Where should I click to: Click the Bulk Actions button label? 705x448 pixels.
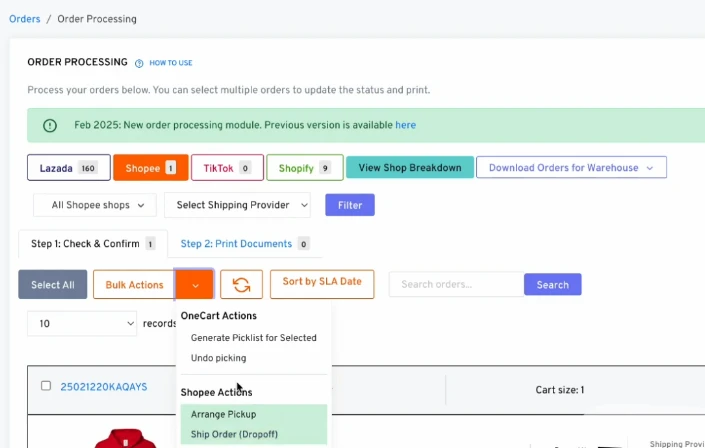click(x=134, y=284)
